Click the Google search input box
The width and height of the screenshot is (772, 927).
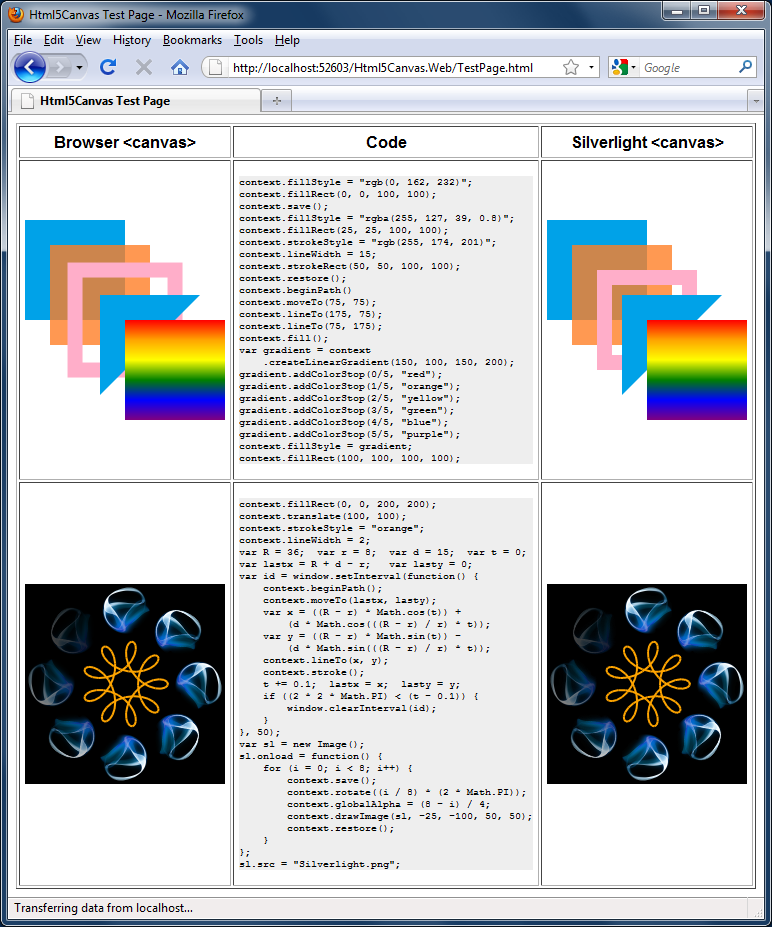pos(689,67)
